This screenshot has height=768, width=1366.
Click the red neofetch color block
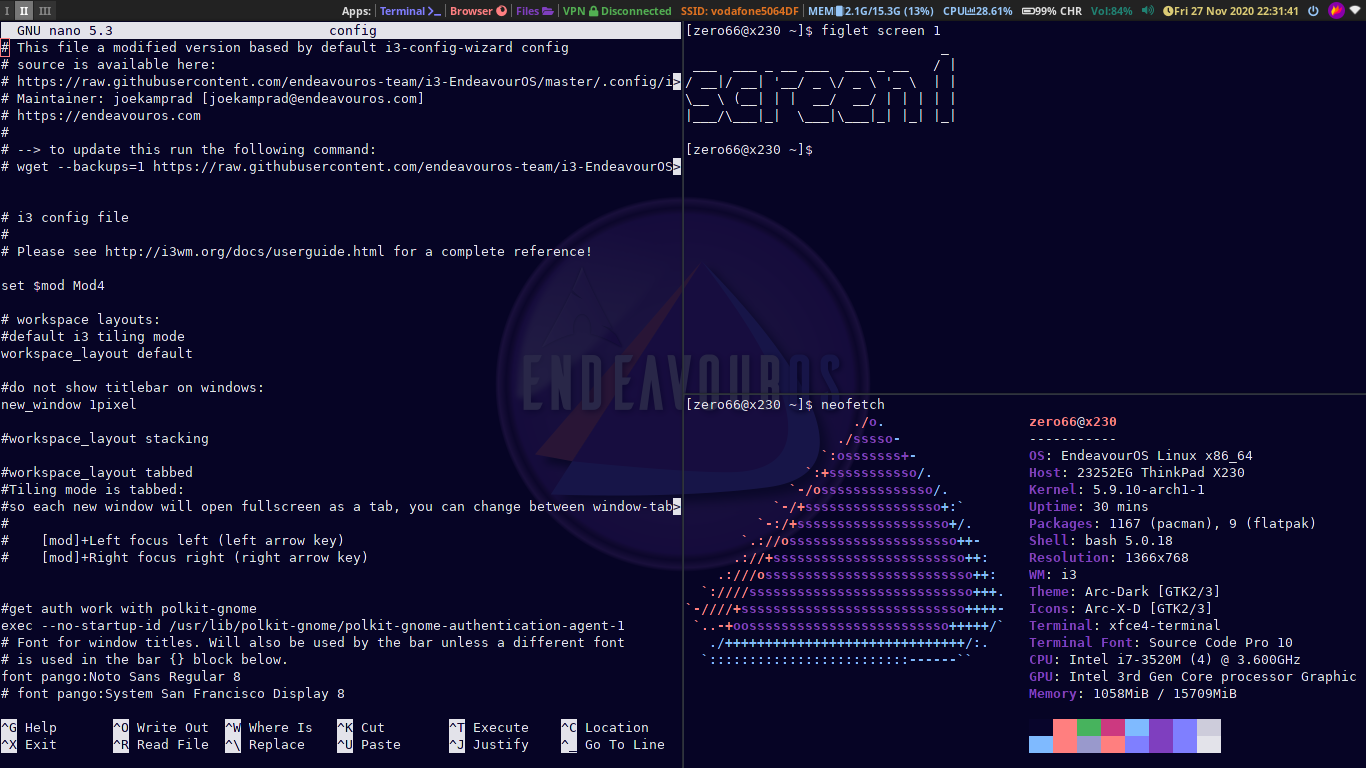[1065, 727]
